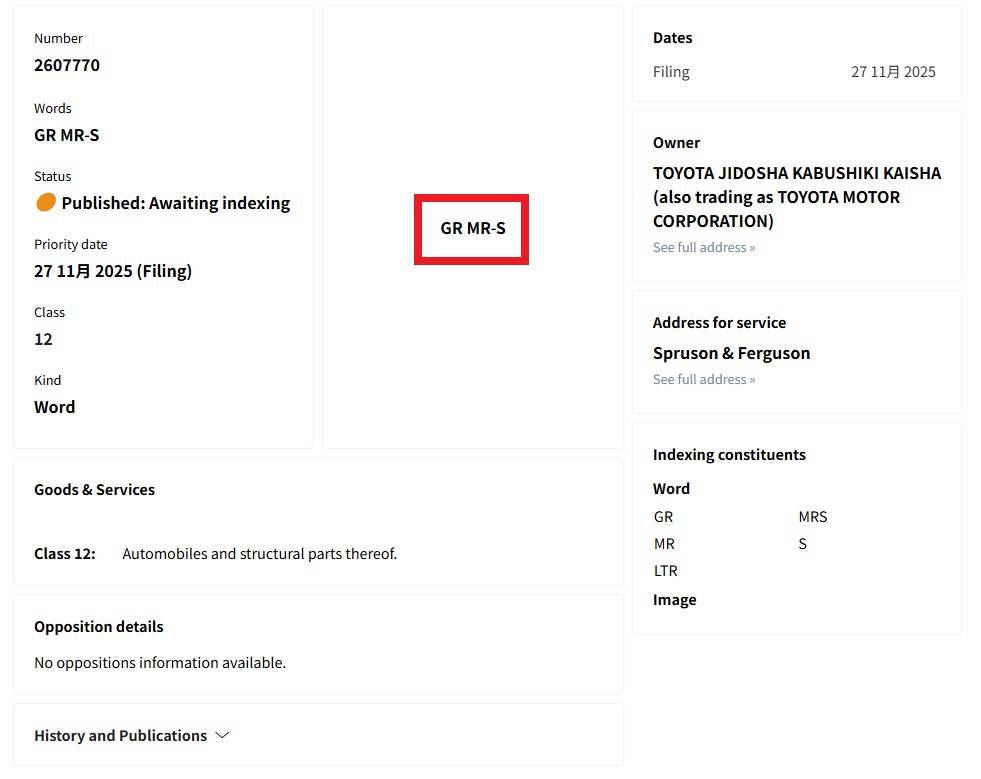Expand the History and Publications section
981x779 pixels.
pyautogui.click(x=120, y=735)
